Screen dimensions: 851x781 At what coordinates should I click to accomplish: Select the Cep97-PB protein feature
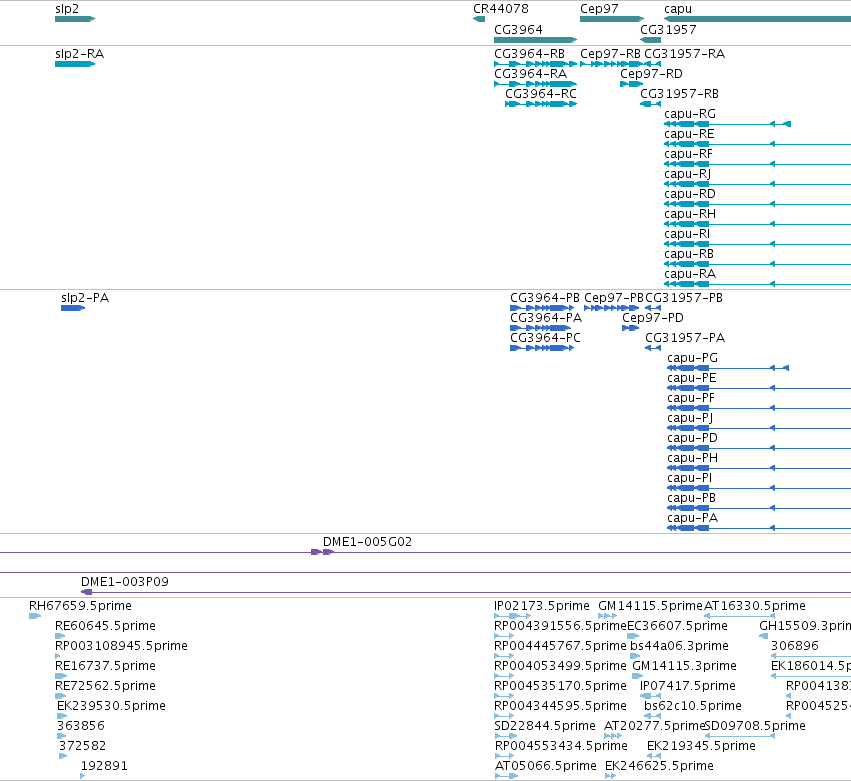pyautogui.click(x=611, y=308)
